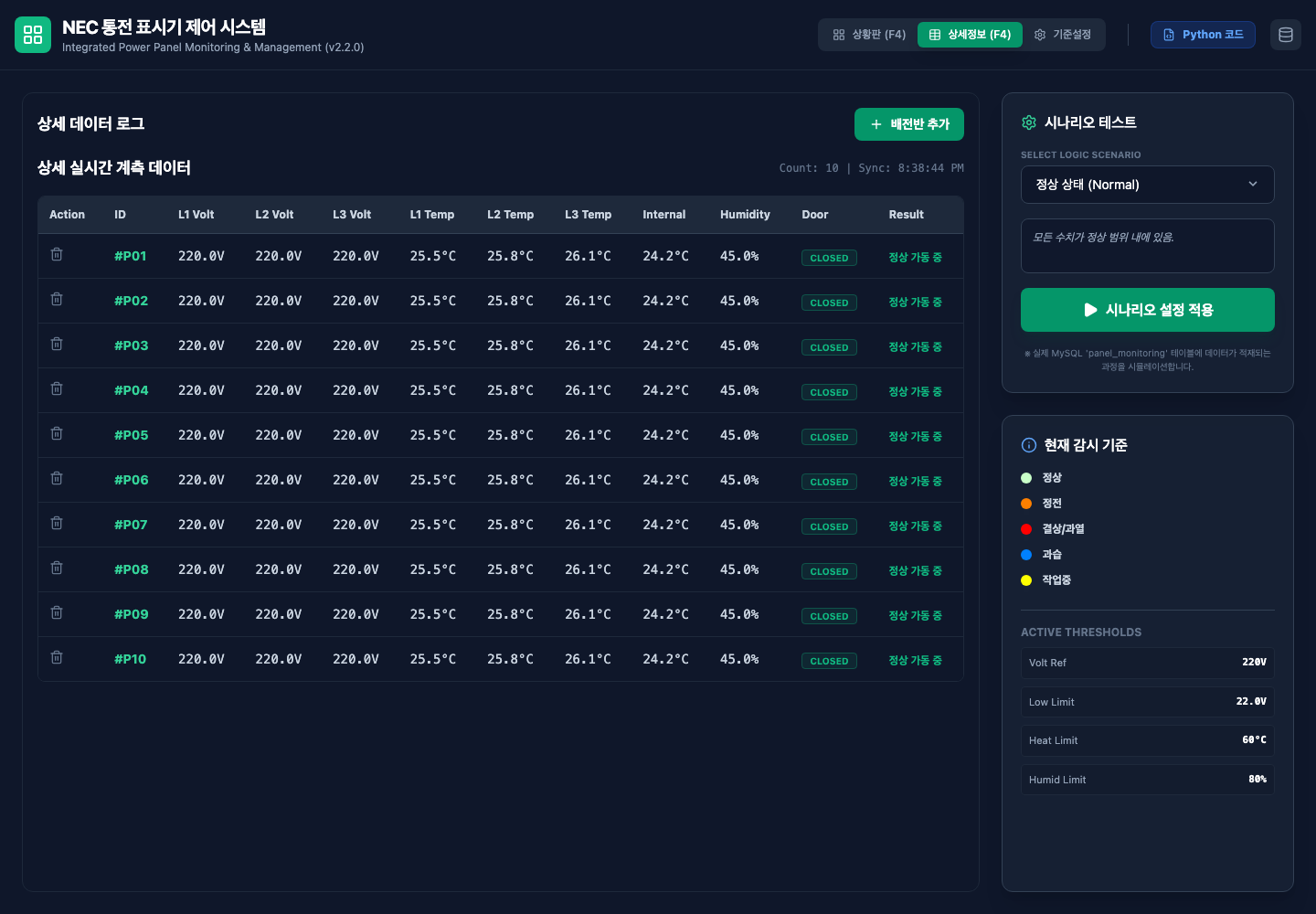The width and height of the screenshot is (1316, 914).
Task: Click the Low Limit 22.0V field
Action: pyautogui.click(x=1148, y=702)
